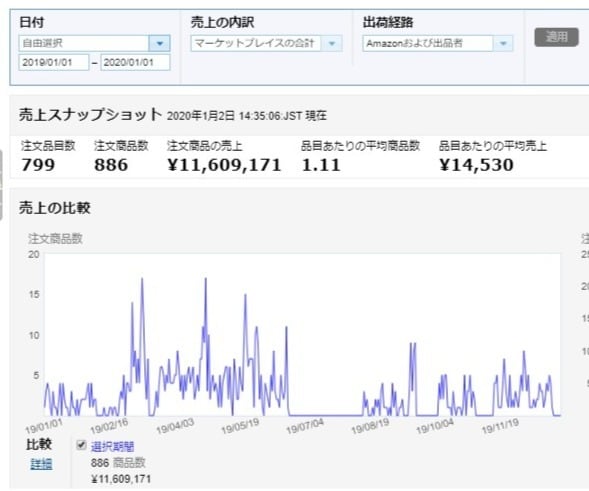Click the average sales value ¥14,530
Screen dimensions: 589x491
pos(476,165)
